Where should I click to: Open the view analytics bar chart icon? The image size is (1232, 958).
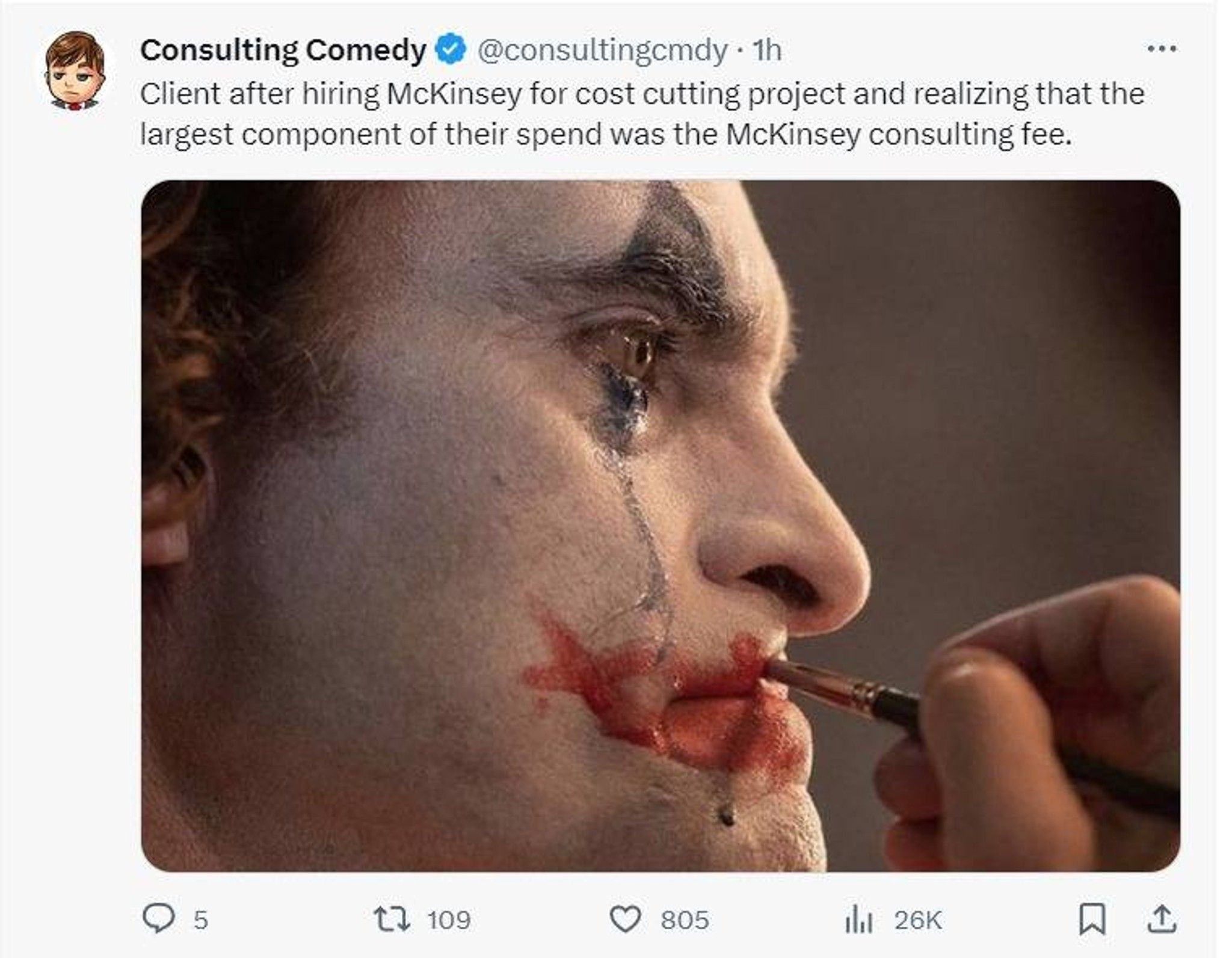pos(858,920)
